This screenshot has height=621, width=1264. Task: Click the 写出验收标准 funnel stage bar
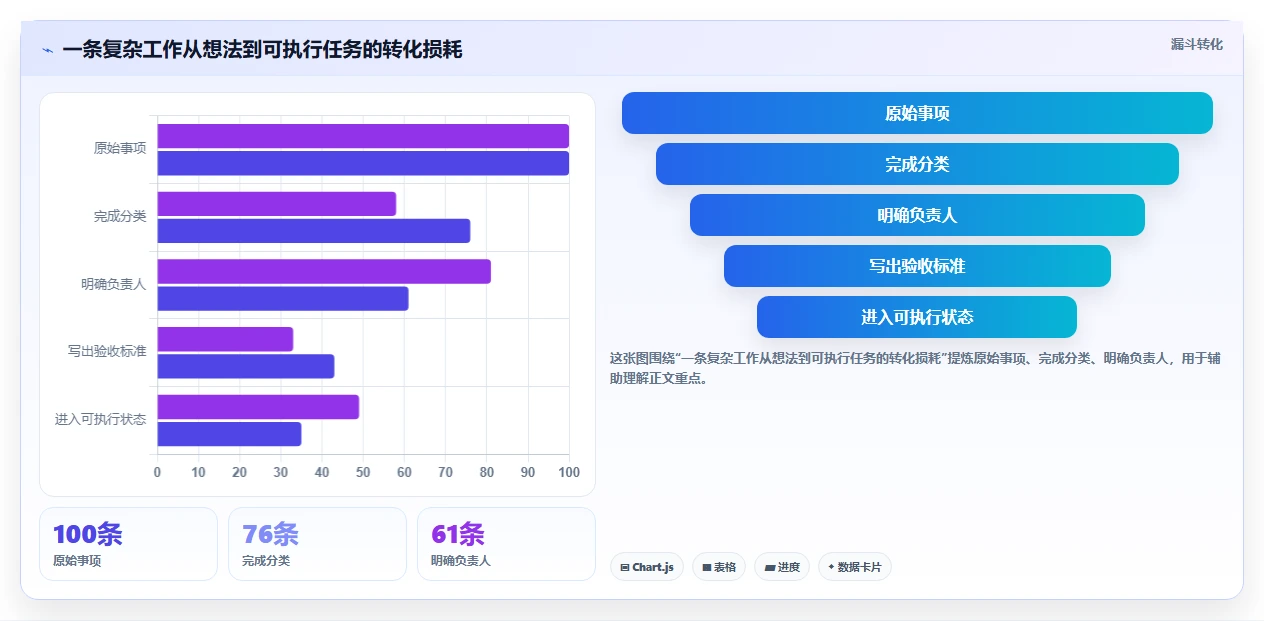click(917, 266)
